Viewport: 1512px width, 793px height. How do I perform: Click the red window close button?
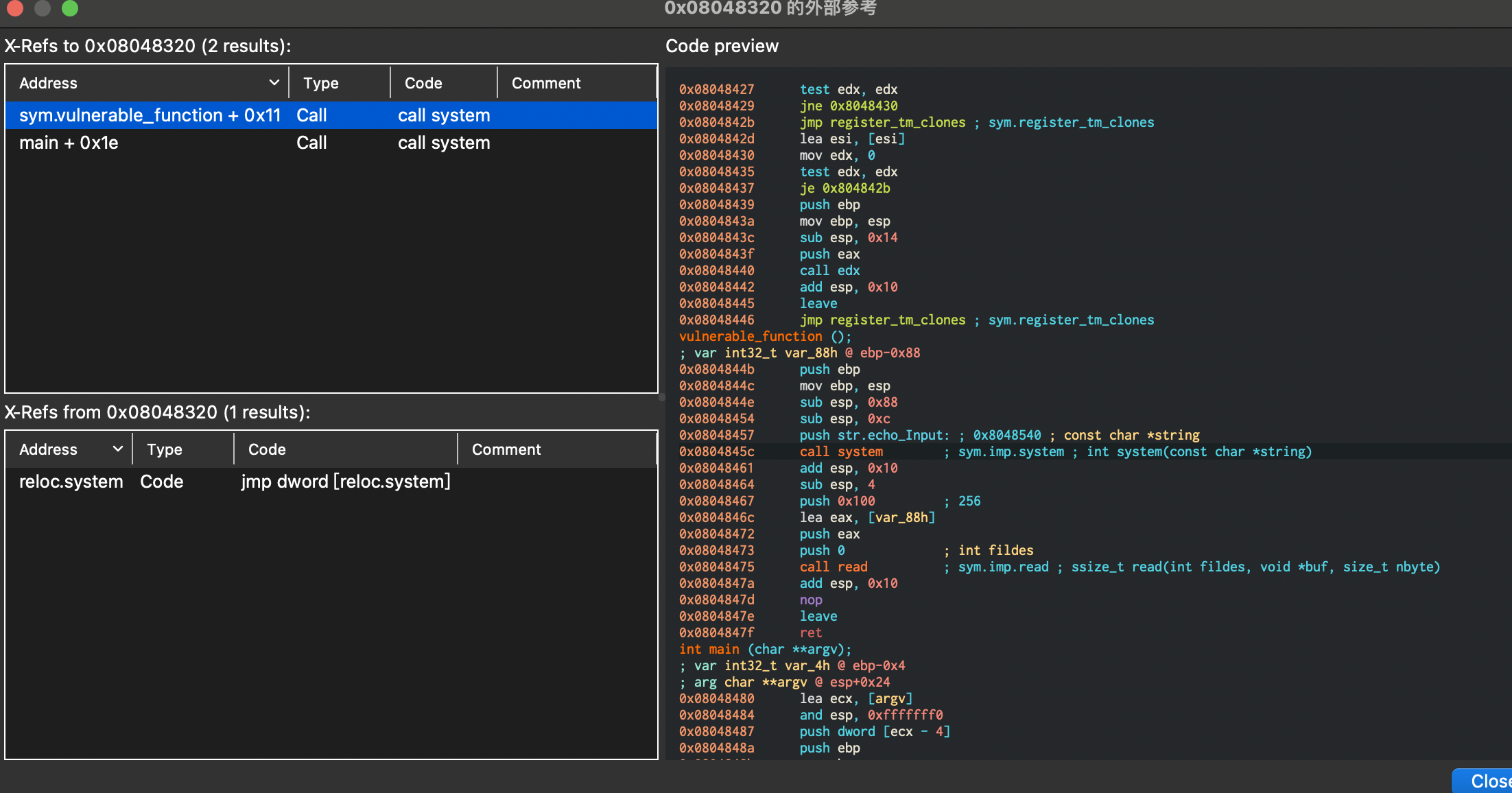point(15,8)
